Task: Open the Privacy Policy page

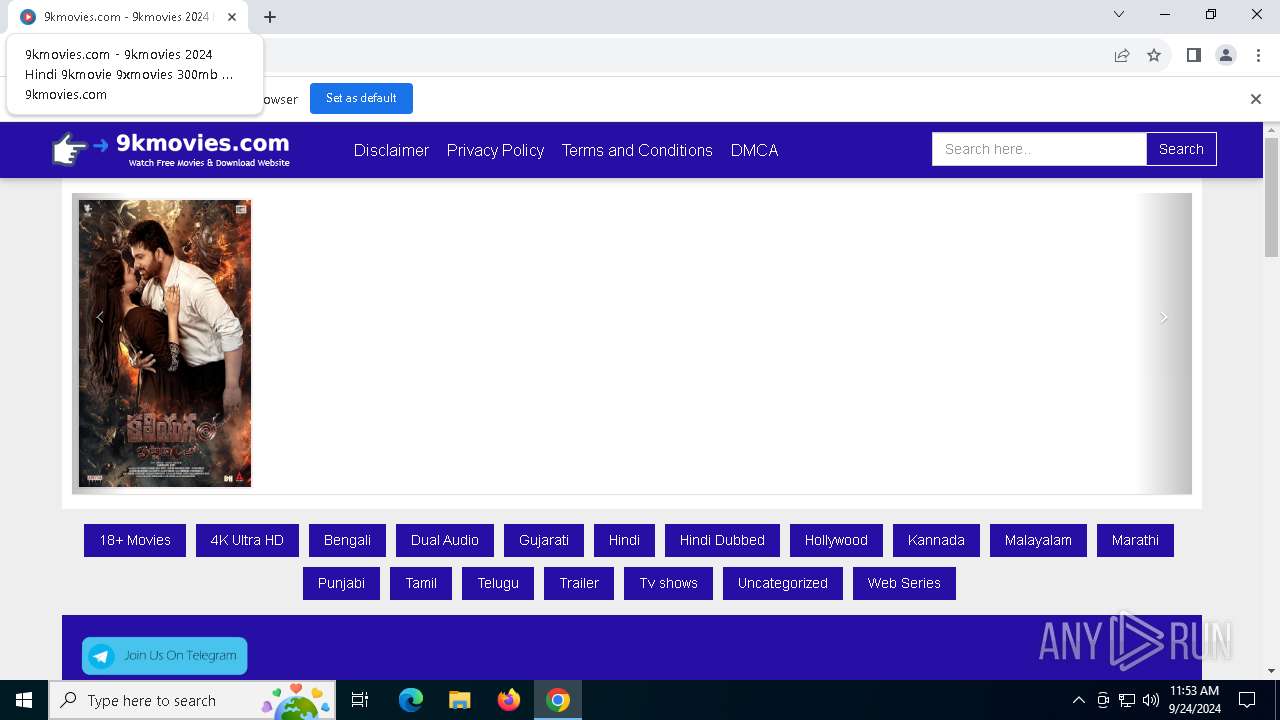Action: point(495,150)
